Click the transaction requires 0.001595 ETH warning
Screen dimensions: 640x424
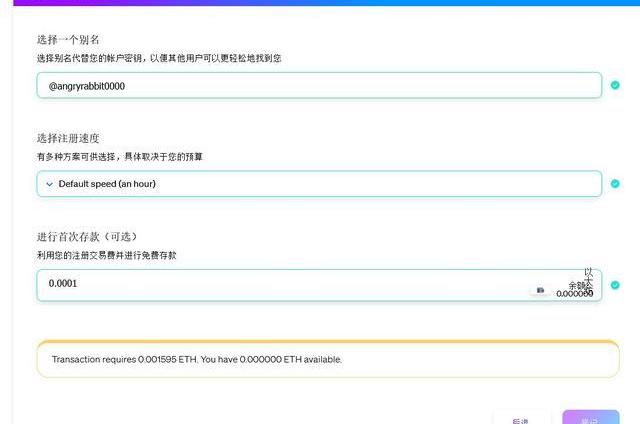pos(197,359)
